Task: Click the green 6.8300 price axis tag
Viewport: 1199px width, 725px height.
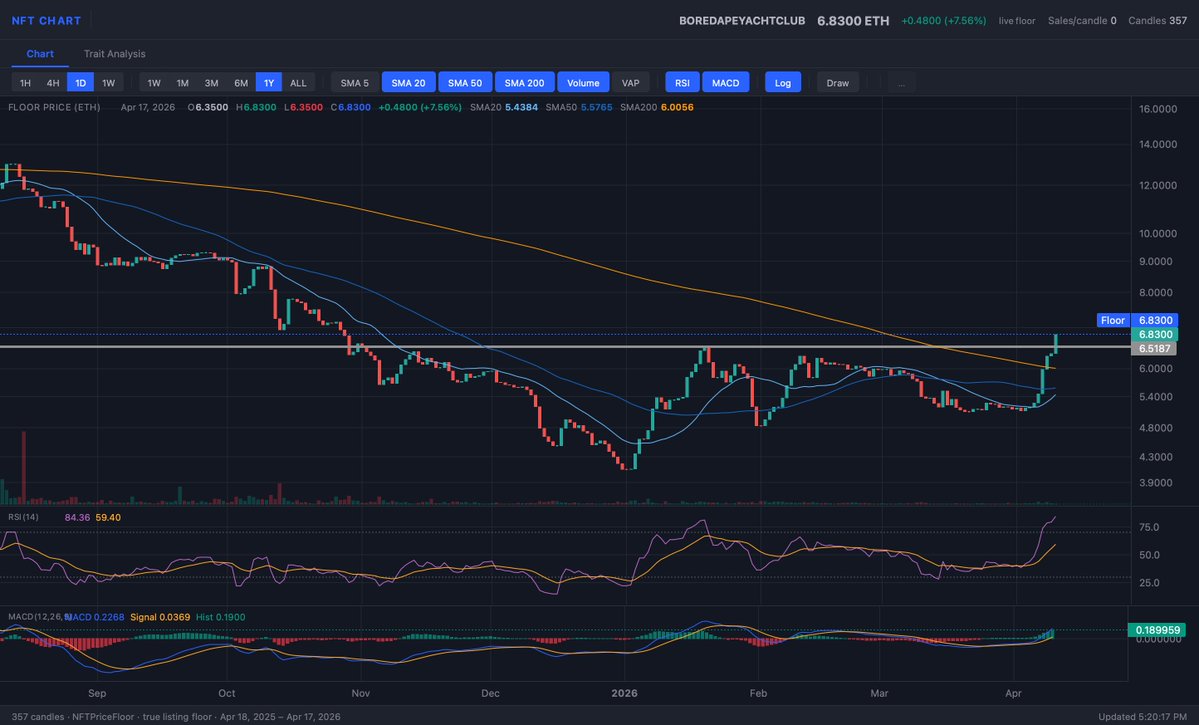Action: point(1155,334)
